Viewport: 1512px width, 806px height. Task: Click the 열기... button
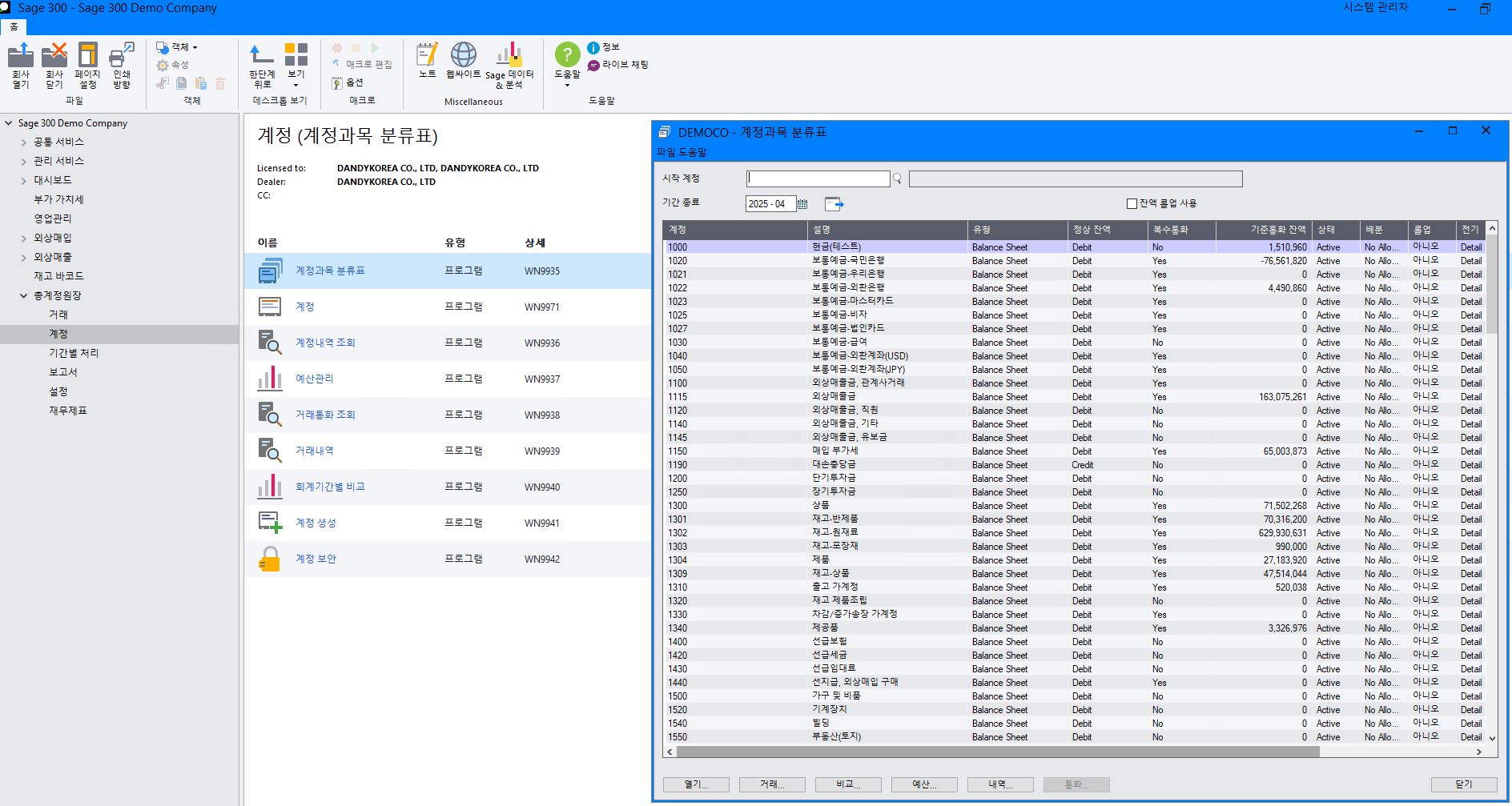coord(696,784)
